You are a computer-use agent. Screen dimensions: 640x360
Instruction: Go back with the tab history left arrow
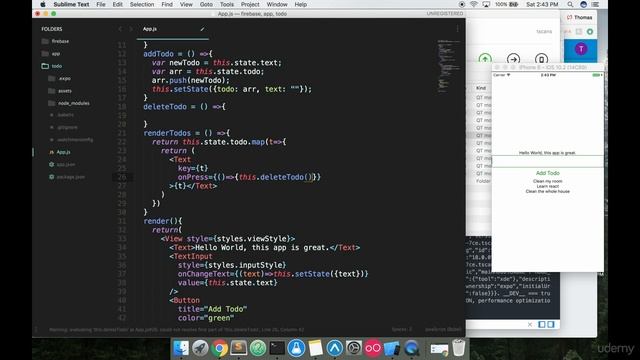point(120,29)
